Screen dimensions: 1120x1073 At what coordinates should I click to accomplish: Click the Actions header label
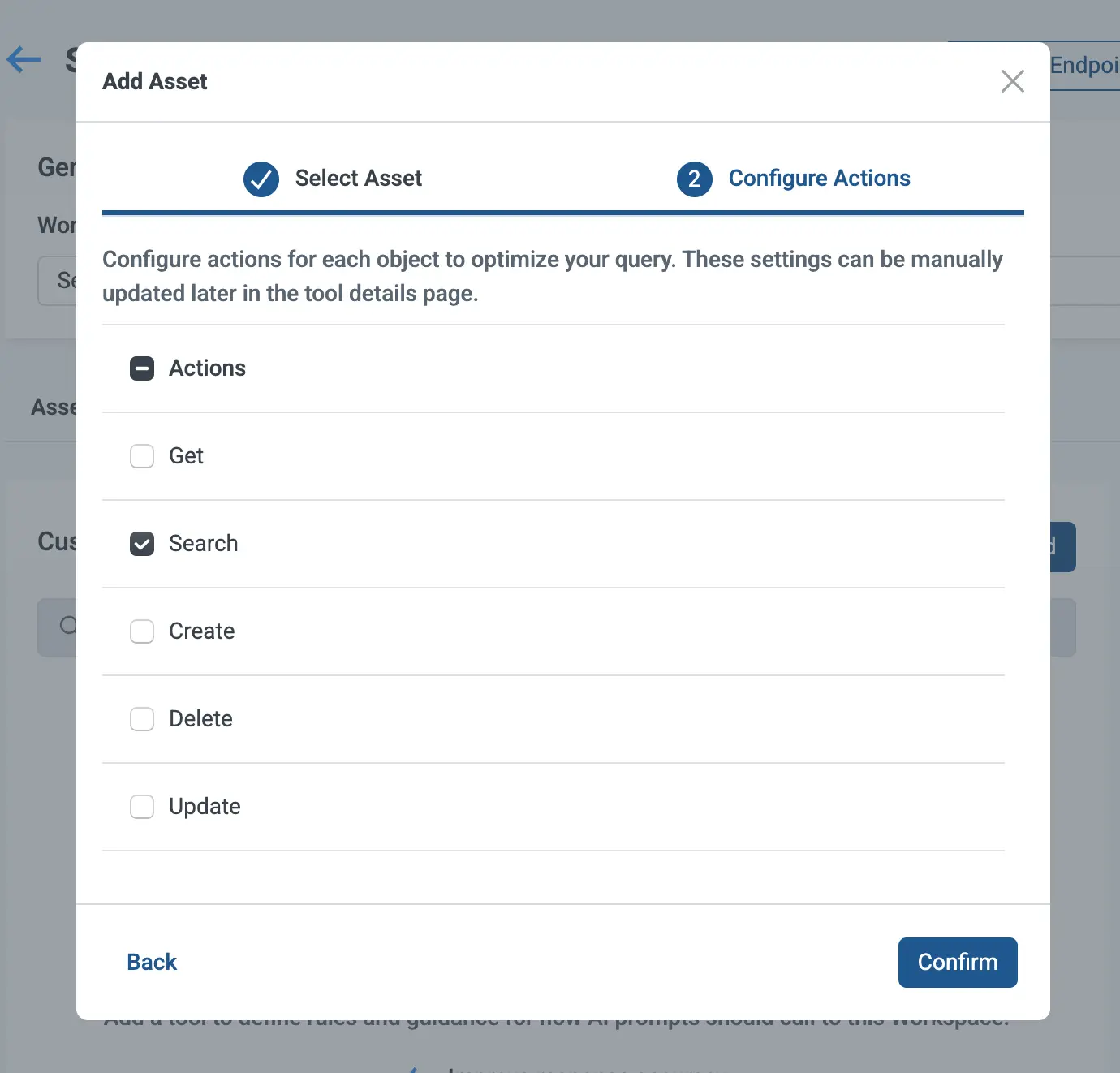[207, 368]
